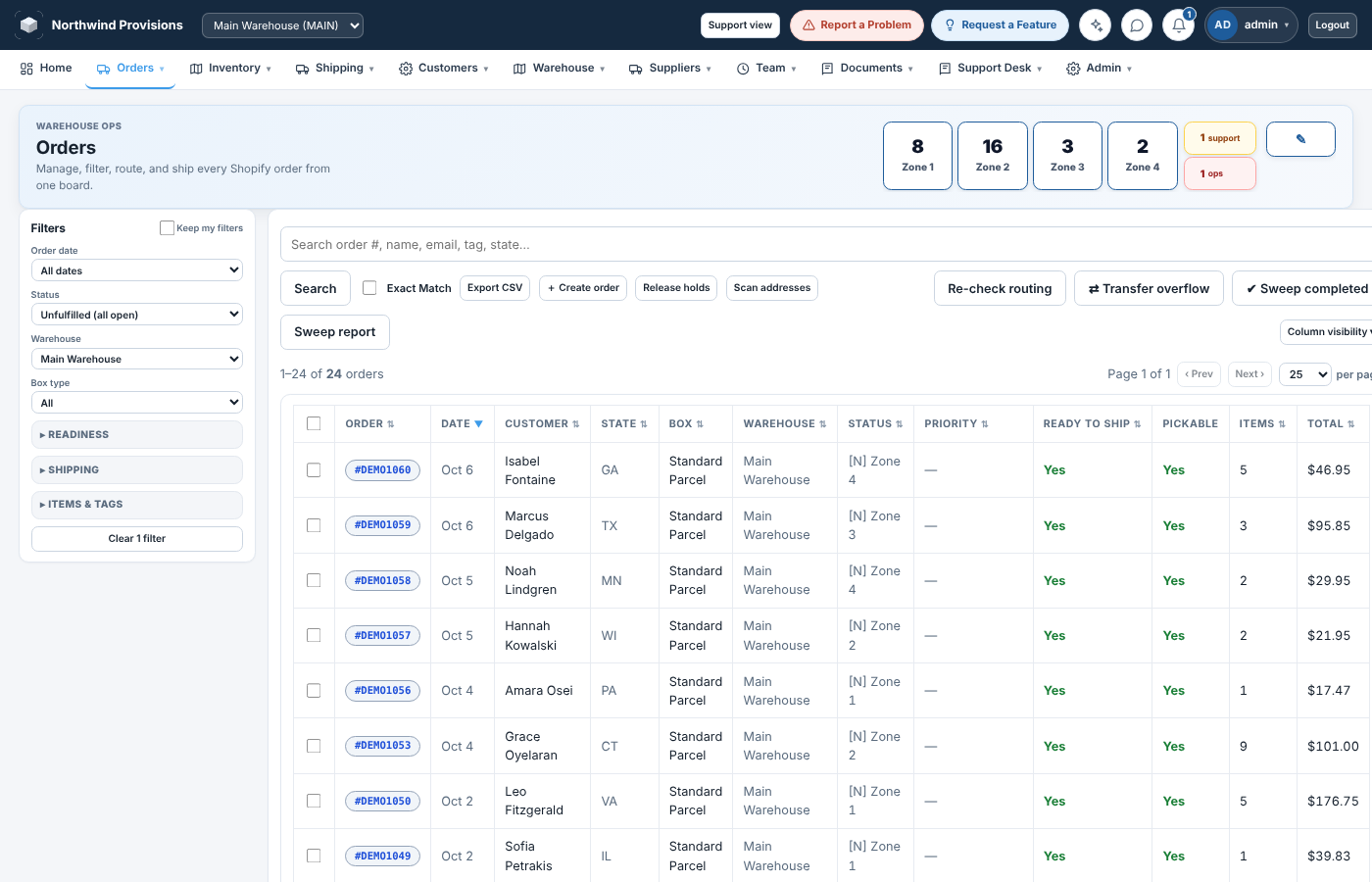Click the Shipping truck icon
This screenshot has height=882, width=1372.
point(302,69)
